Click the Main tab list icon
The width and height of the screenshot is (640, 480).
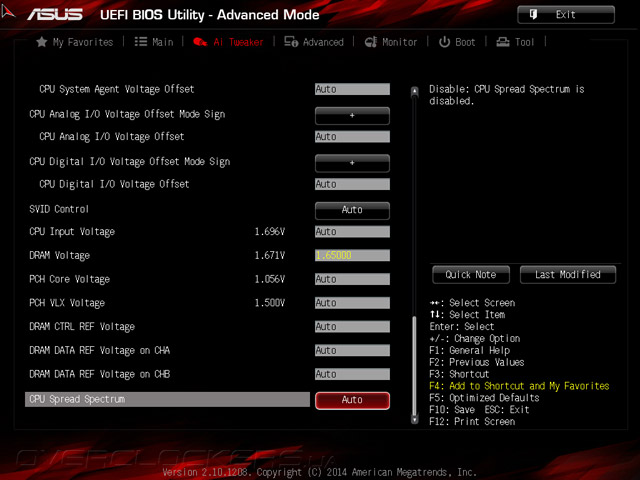pos(141,42)
